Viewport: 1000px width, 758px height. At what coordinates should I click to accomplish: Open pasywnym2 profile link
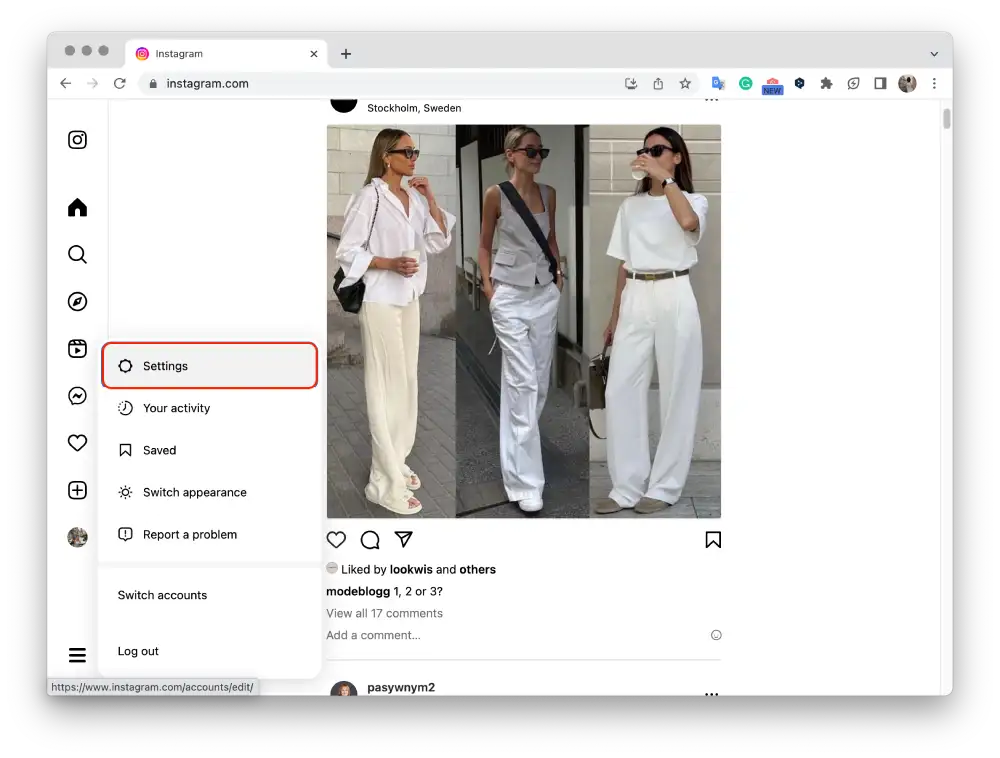tap(401, 687)
